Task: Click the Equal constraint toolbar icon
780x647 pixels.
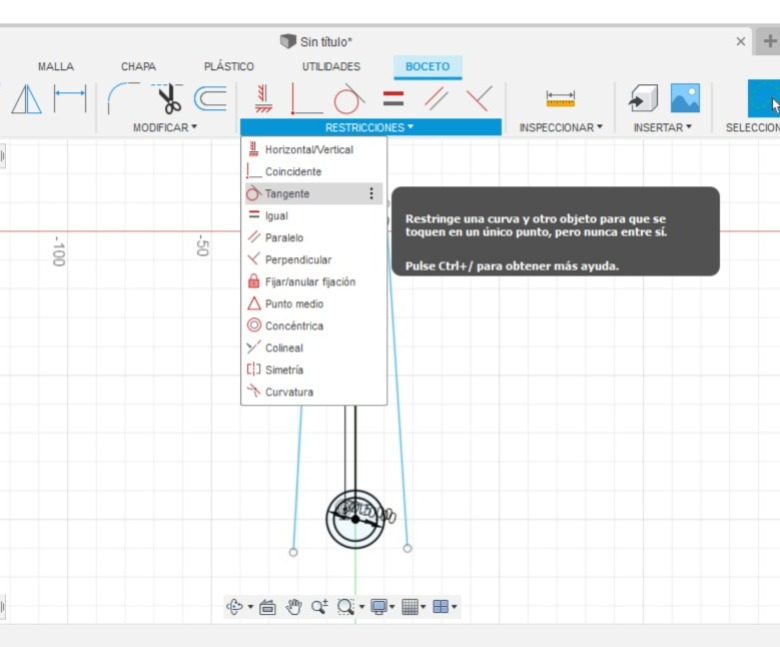Action: [393, 98]
